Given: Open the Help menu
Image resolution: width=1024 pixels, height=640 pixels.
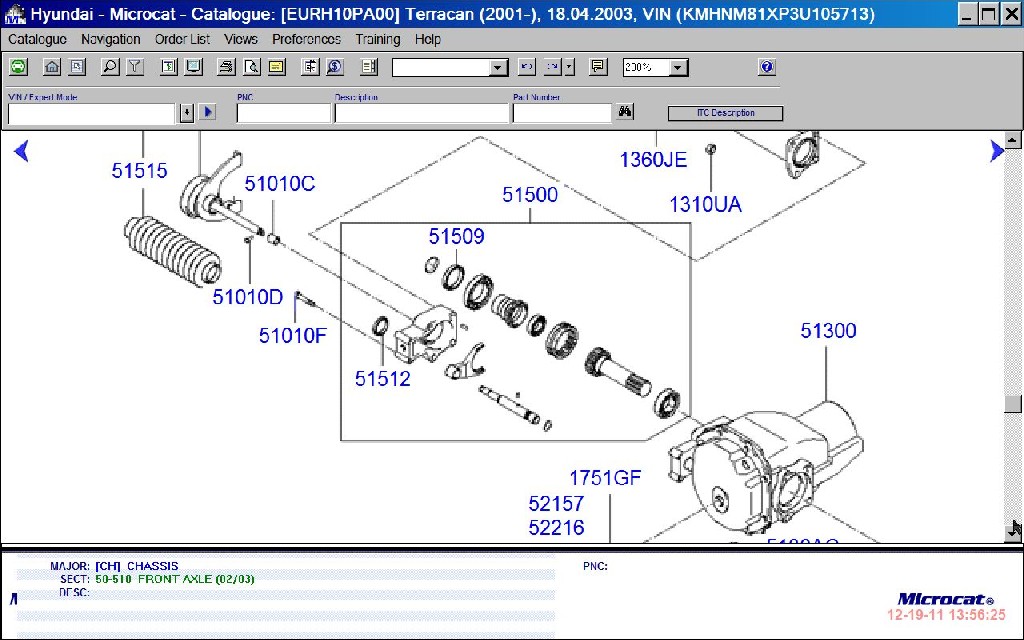Looking at the screenshot, I should (428, 40).
